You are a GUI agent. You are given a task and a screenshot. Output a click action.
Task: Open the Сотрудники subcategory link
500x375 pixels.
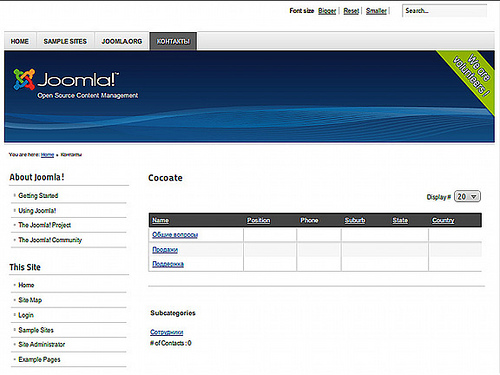[167, 332]
